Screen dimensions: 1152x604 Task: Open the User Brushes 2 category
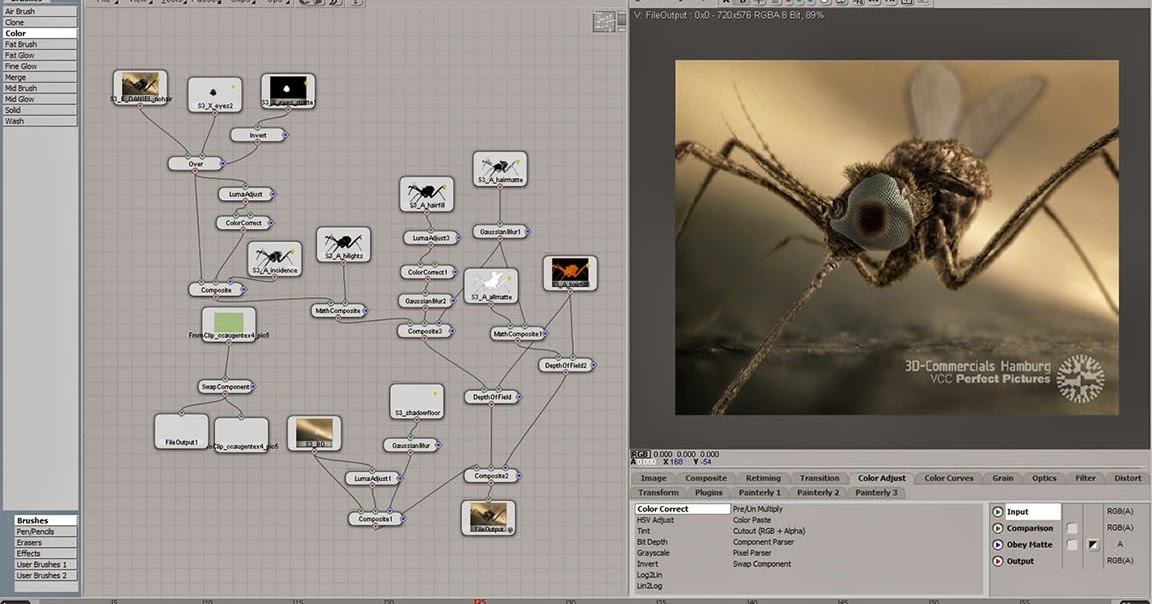click(x=46, y=575)
